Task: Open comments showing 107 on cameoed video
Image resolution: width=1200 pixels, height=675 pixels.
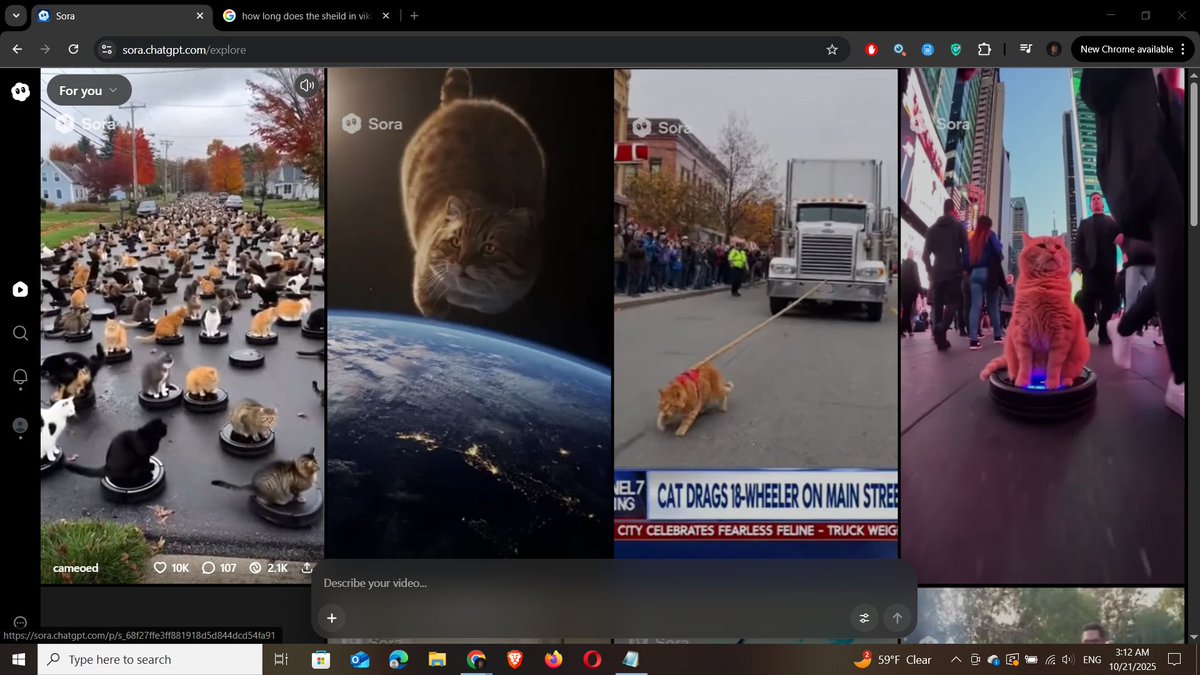Action: tap(219, 568)
